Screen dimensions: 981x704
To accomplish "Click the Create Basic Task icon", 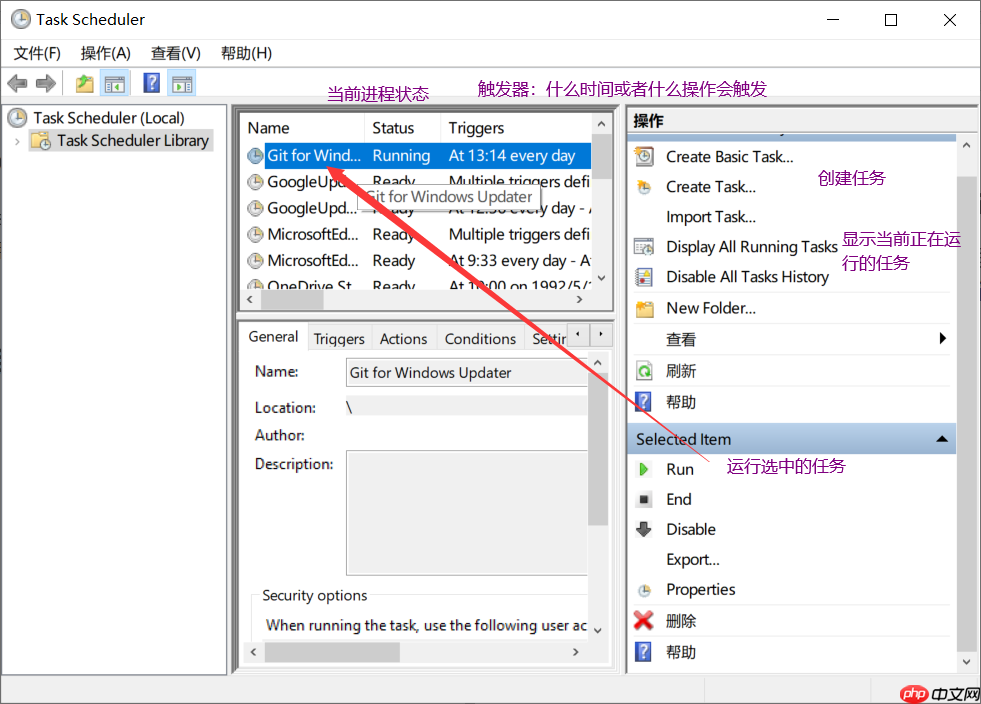I will coord(644,156).
